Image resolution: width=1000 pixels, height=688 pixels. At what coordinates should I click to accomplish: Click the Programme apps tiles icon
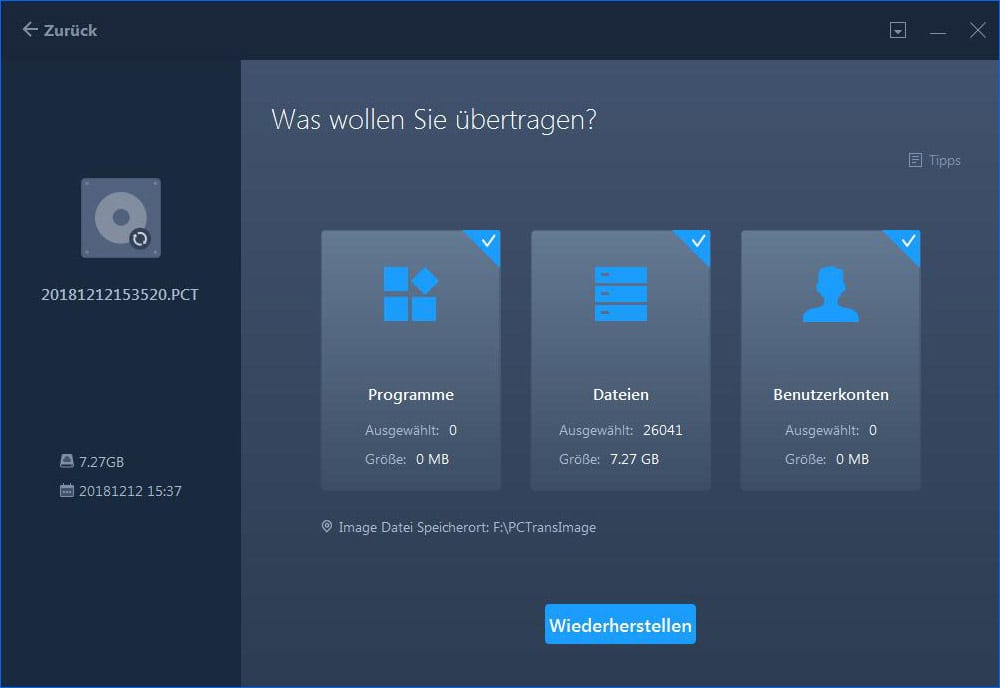[x=411, y=294]
